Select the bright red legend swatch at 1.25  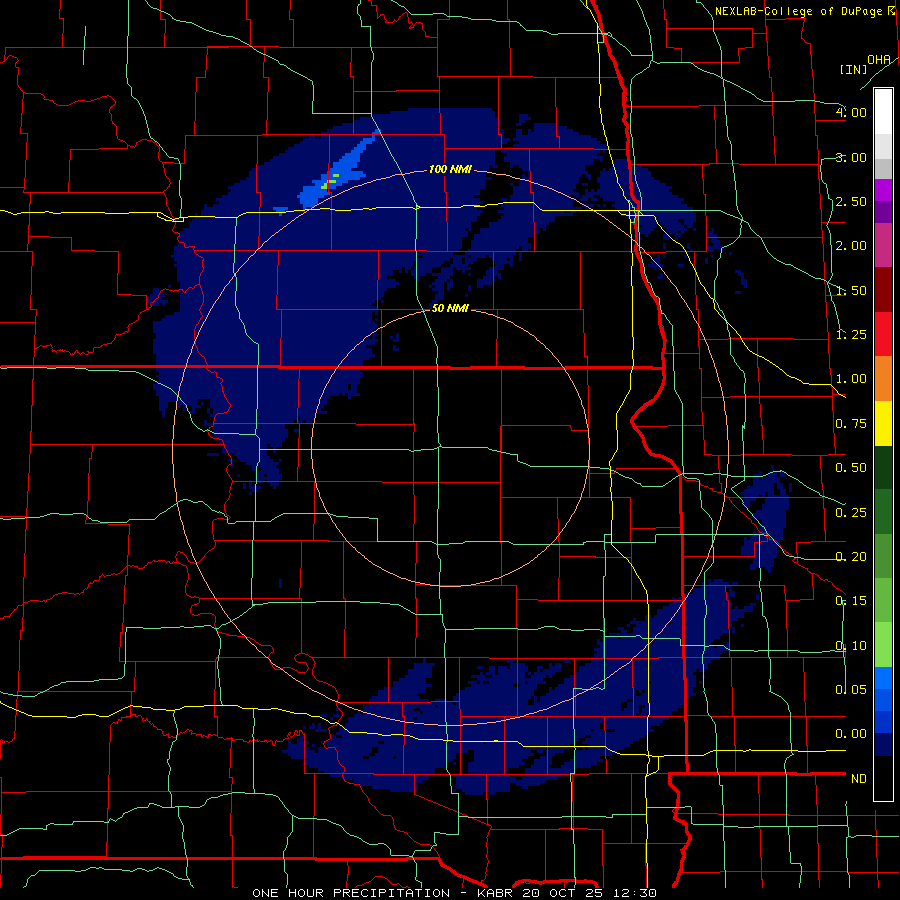click(x=883, y=334)
